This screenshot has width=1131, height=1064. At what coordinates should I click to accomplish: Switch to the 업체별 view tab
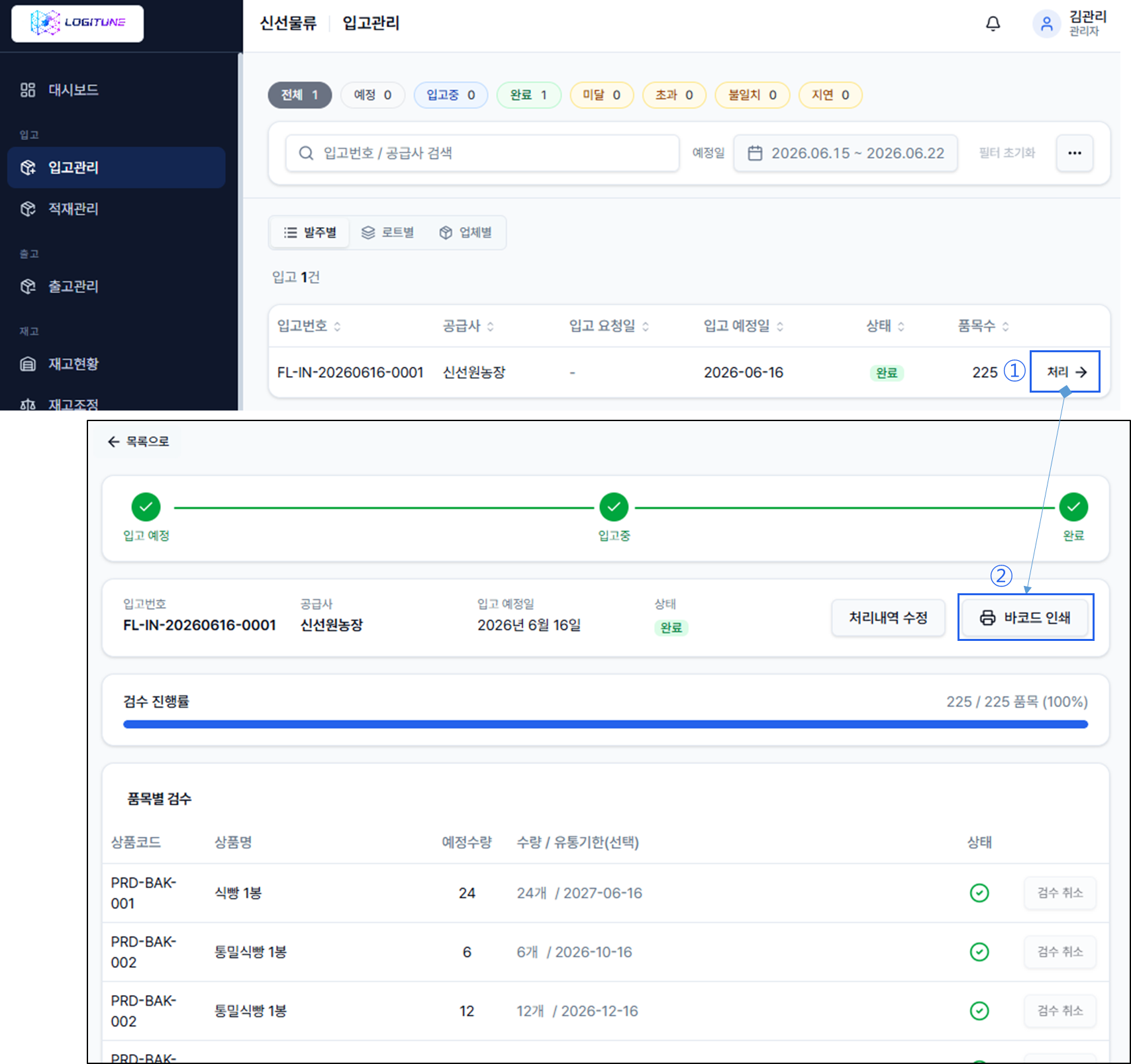(466, 232)
